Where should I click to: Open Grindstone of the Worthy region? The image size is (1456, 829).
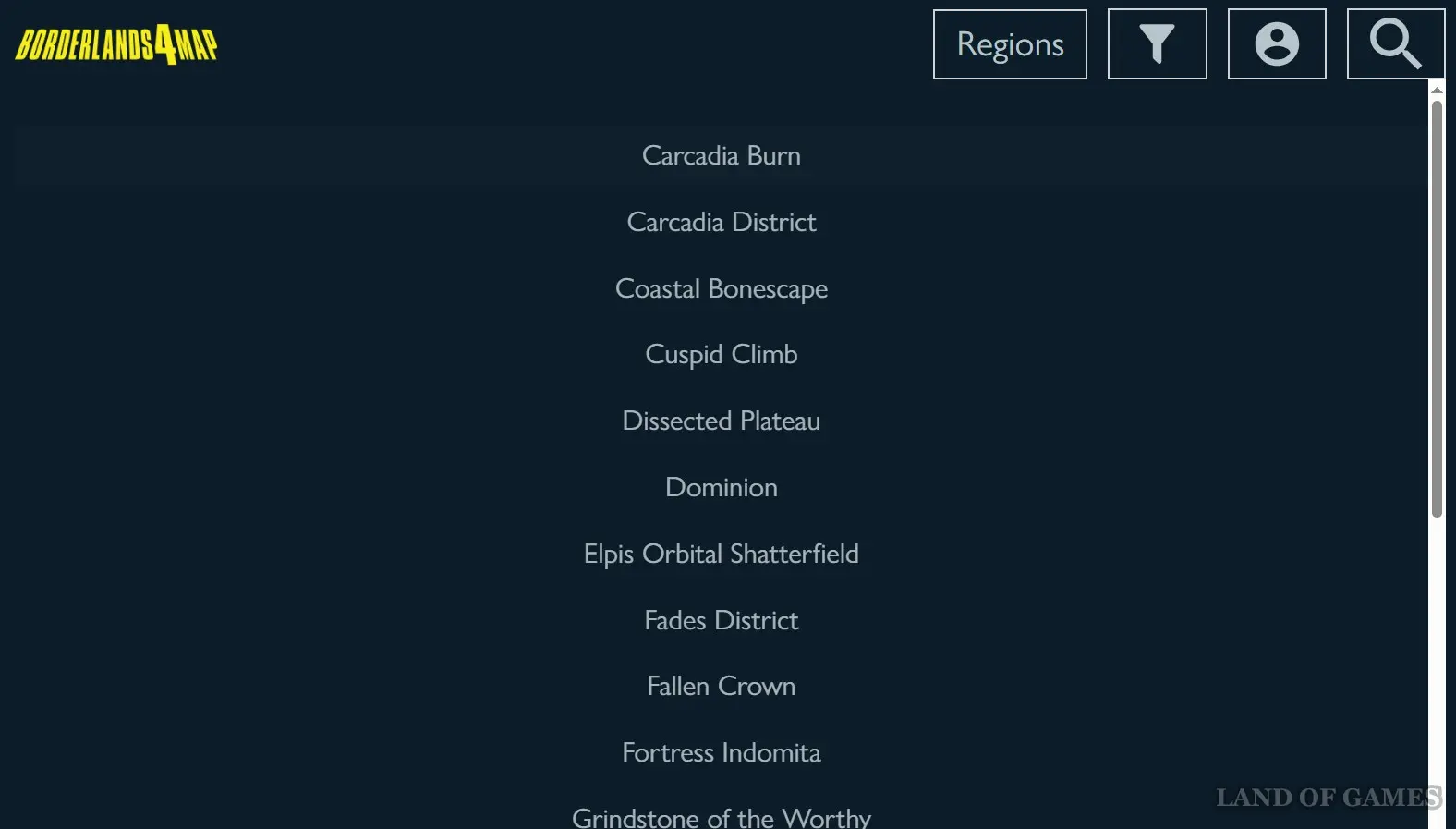point(722,817)
